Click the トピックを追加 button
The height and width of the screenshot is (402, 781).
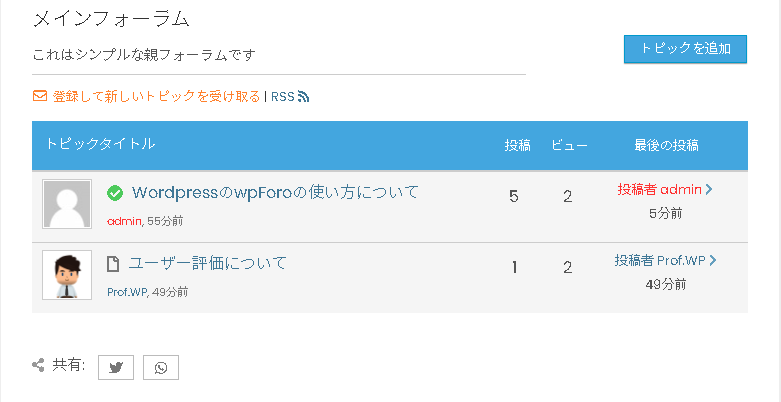[685, 49]
